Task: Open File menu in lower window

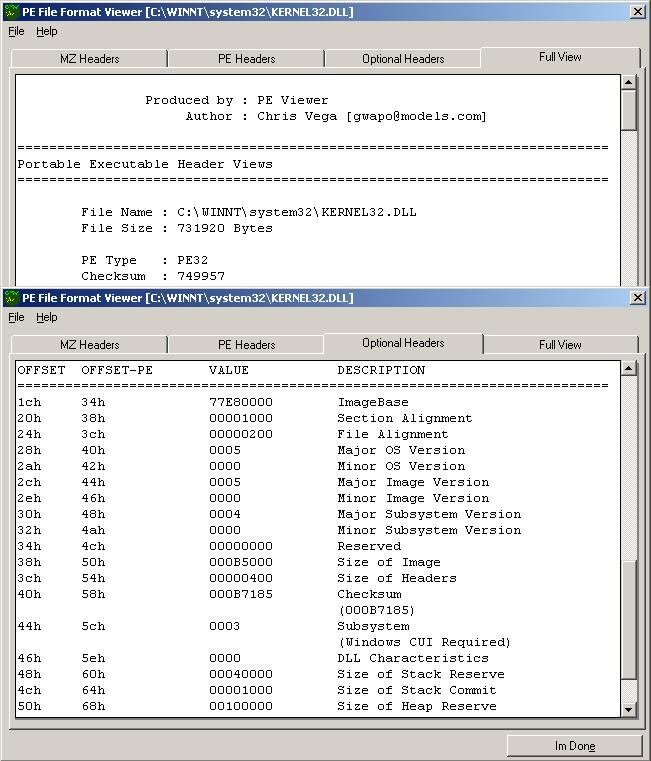Action: coord(16,317)
